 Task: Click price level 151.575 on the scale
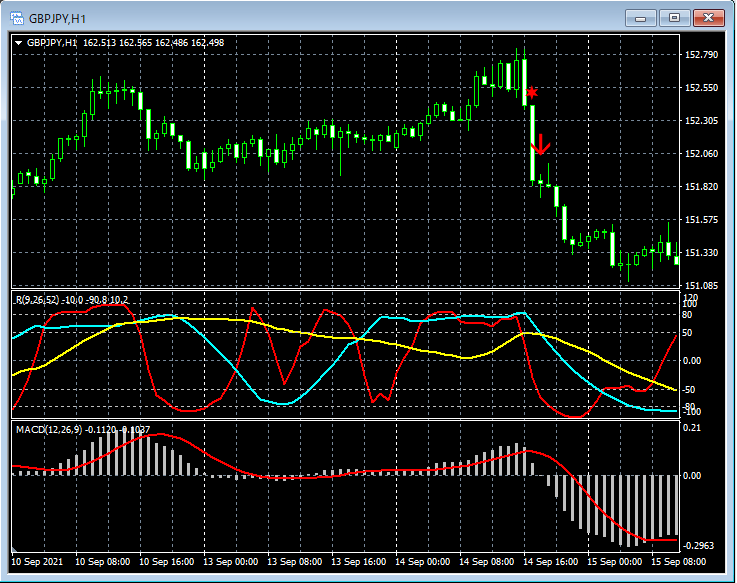point(702,220)
